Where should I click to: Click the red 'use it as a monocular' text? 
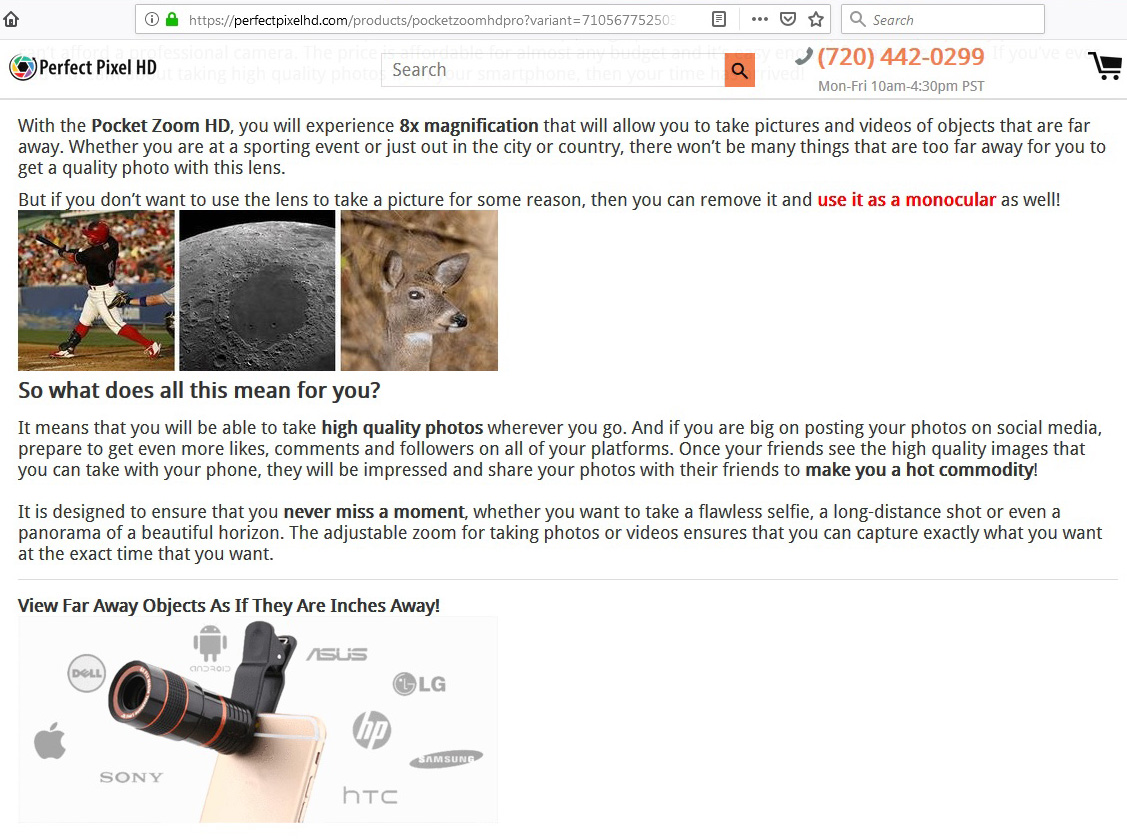click(906, 200)
